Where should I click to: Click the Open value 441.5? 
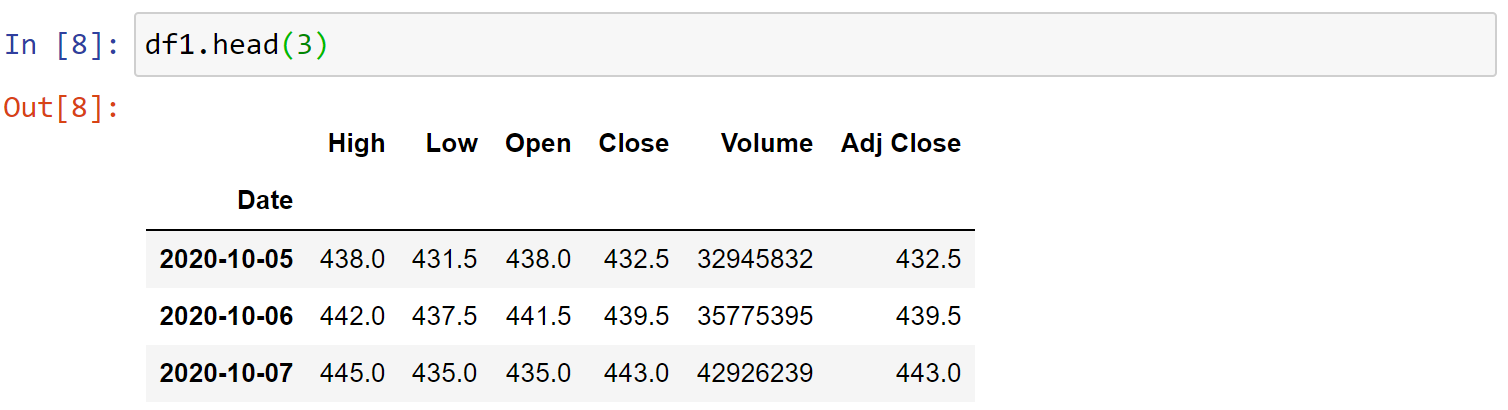pos(538,317)
